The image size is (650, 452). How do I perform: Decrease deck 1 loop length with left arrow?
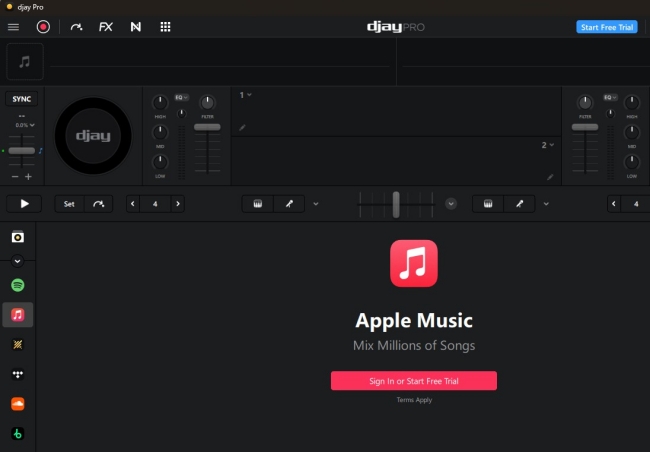point(133,204)
